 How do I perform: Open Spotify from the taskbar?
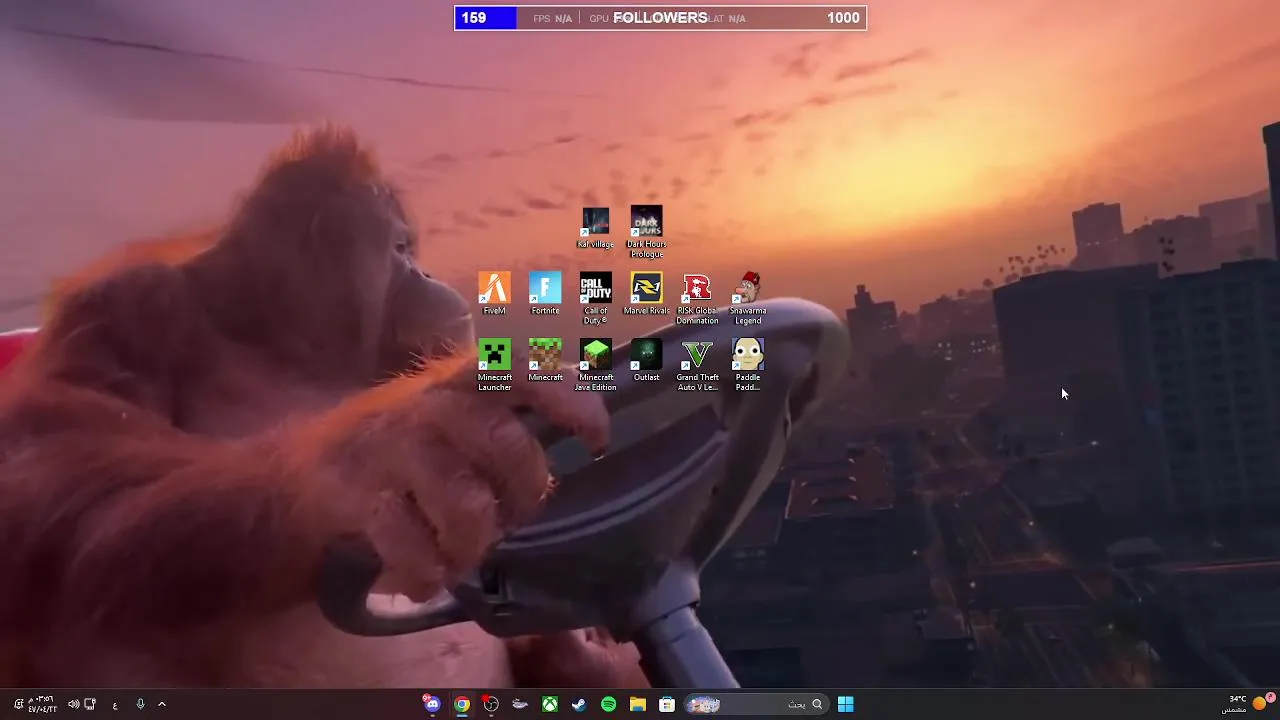(608, 704)
